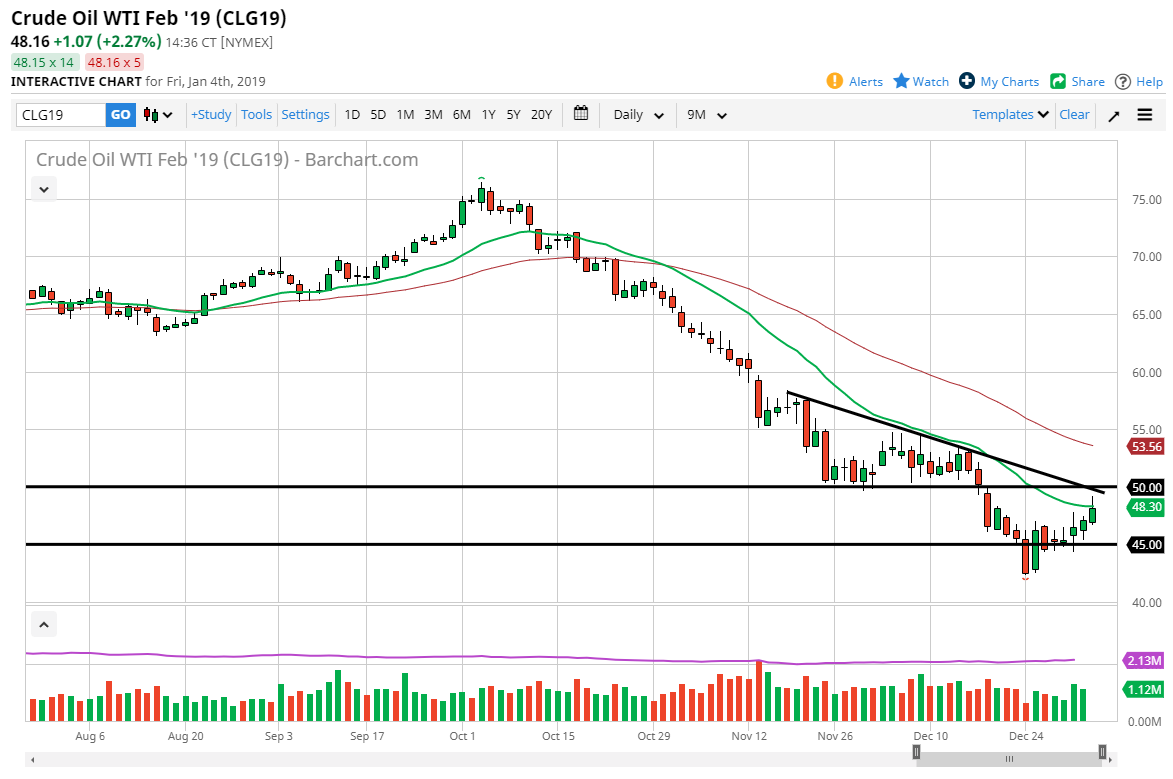
Task: Open My Charts
Action: [999, 81]
